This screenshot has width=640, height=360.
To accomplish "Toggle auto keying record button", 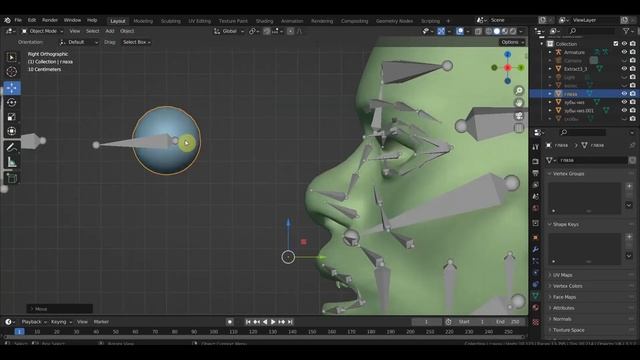I will pos(230,322).
